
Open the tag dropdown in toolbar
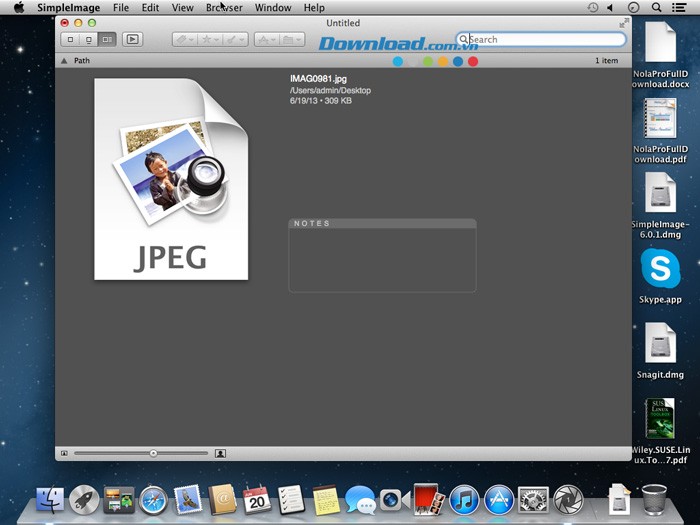tap(184, 40)
